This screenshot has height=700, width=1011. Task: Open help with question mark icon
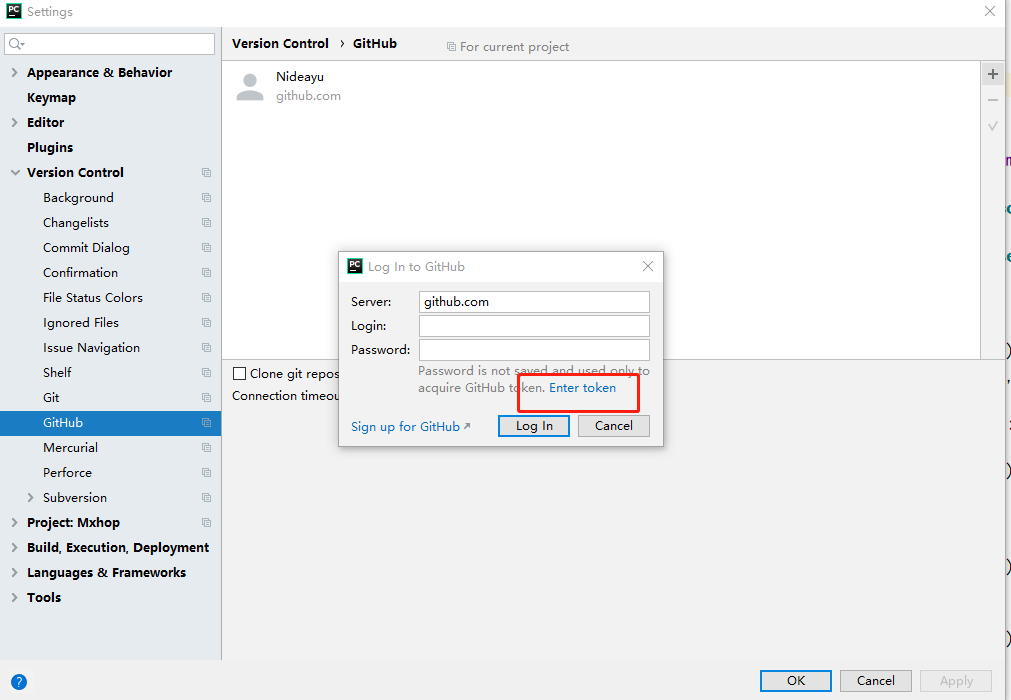[19, 681]
